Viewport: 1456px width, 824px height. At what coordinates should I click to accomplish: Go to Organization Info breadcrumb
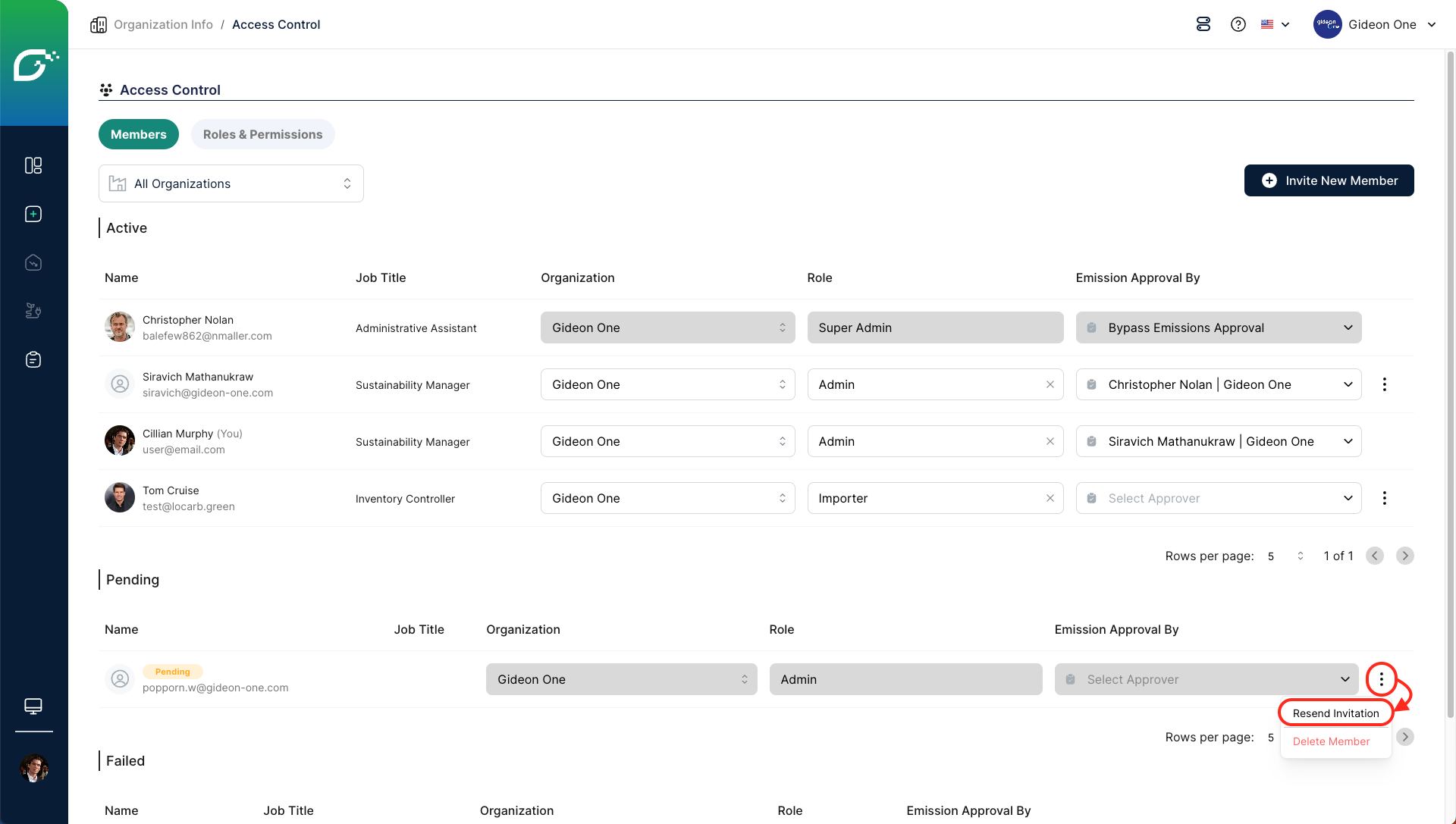click(x=163, y=24)
